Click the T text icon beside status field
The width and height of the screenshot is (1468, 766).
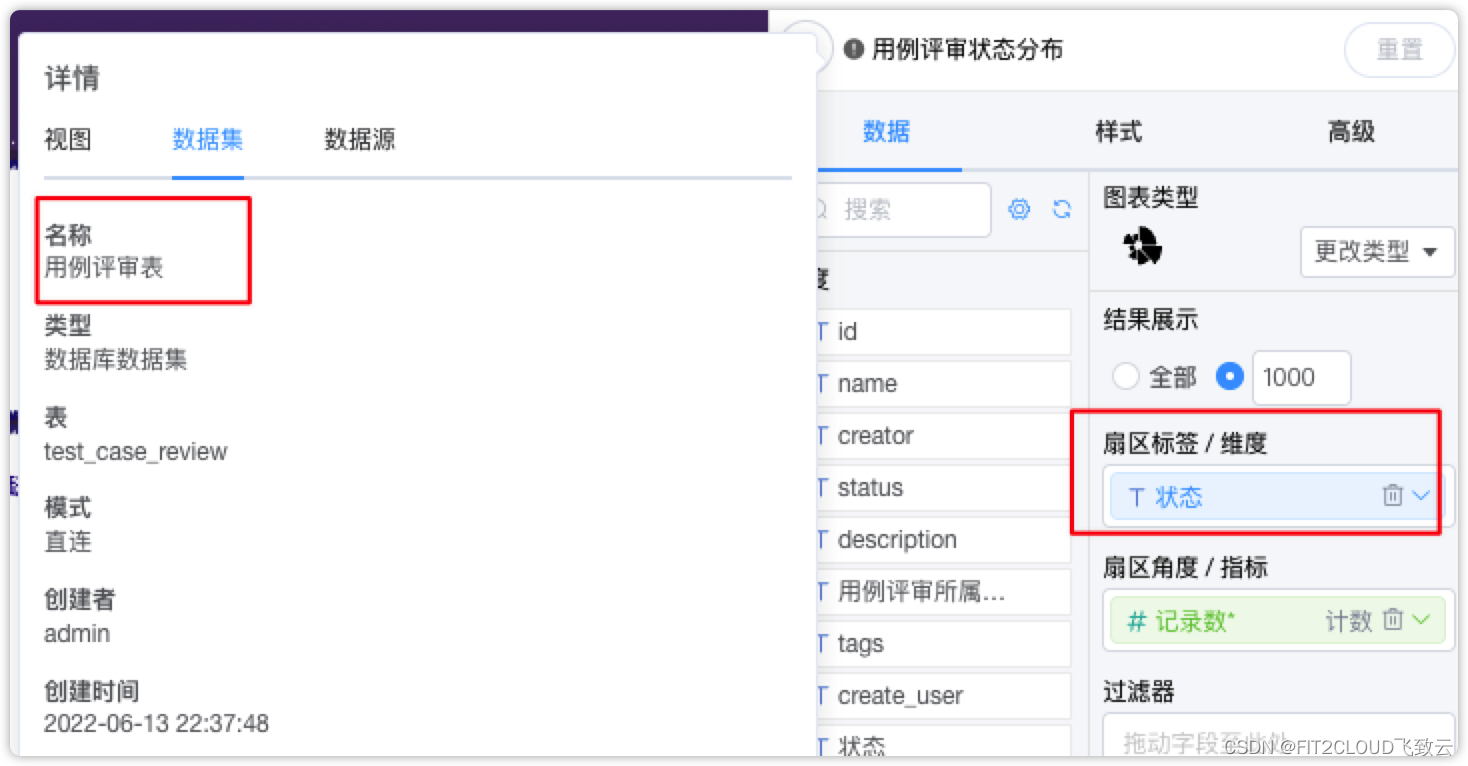click(822, 488)
